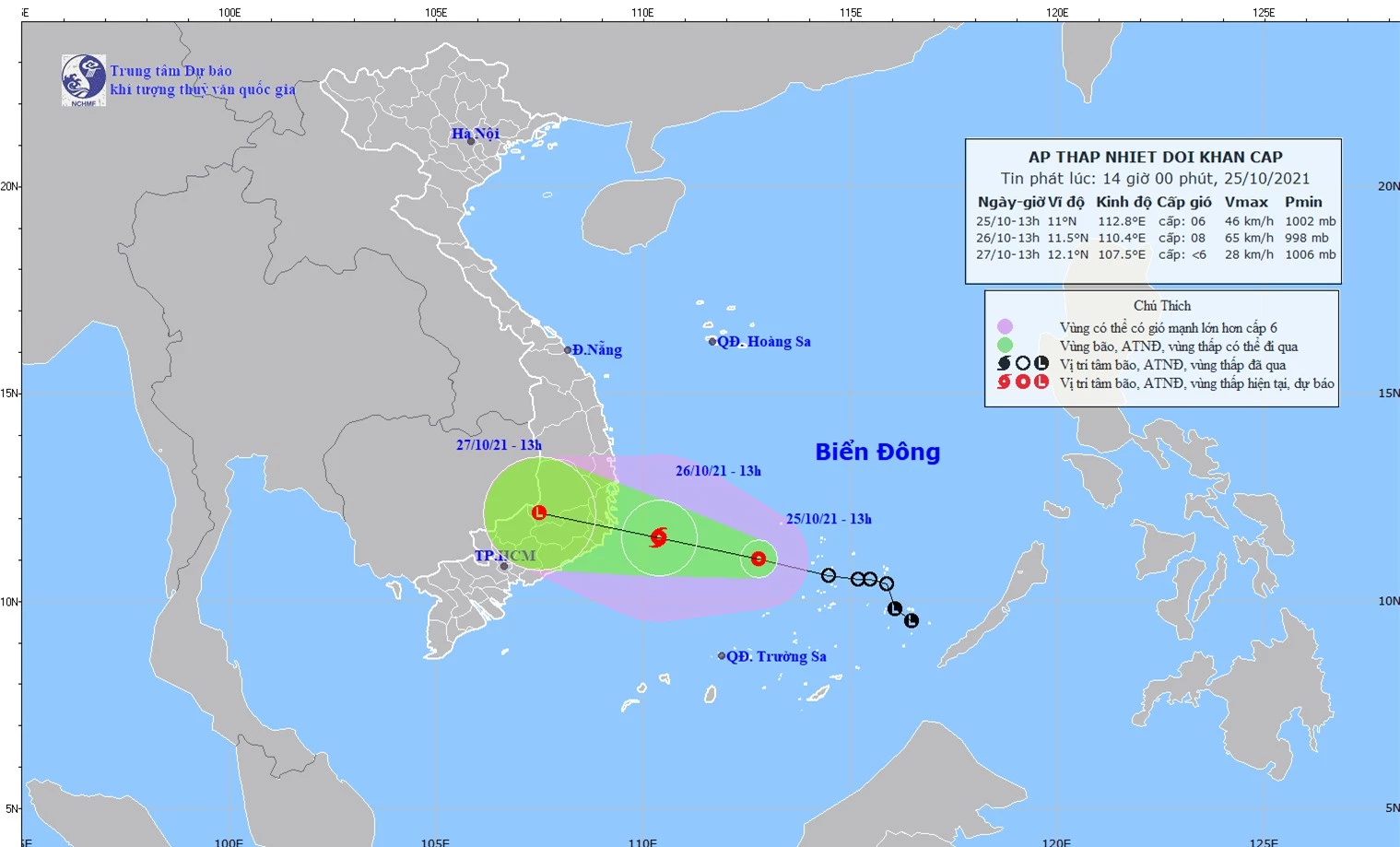Screen dimensions: 1400x847
Task: Click the '25/10-13h' table row date
Action: [1007, 221]
